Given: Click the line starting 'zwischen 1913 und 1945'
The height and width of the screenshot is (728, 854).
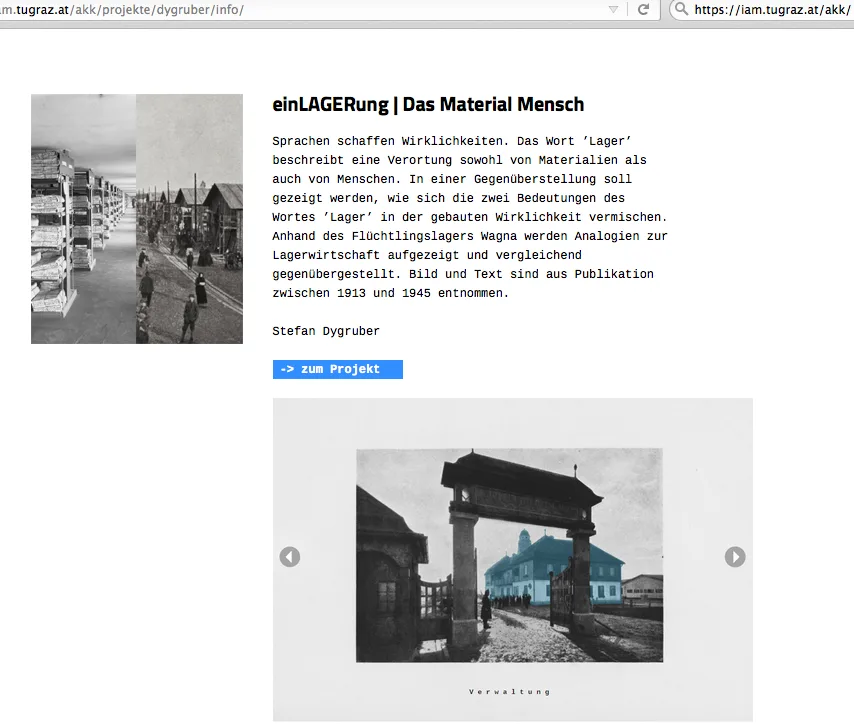Looking at the screenshot, I should (390, 293).
